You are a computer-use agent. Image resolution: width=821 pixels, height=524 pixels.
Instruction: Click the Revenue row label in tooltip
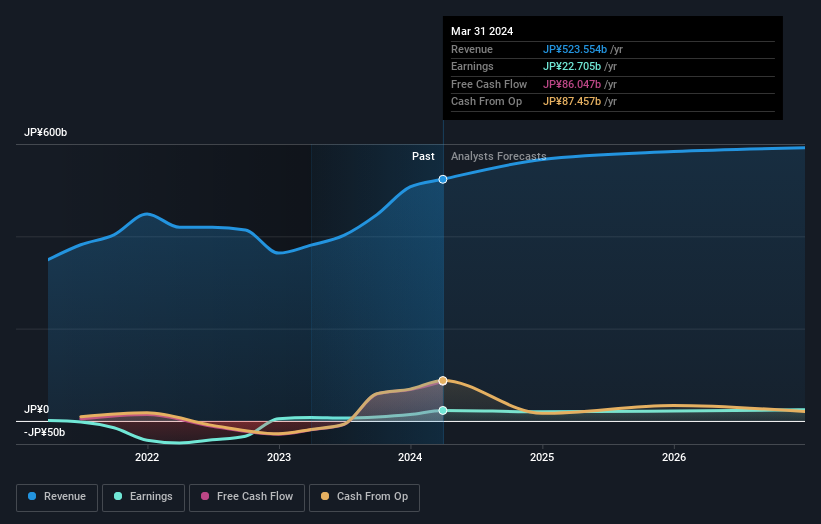click(472, 49)
